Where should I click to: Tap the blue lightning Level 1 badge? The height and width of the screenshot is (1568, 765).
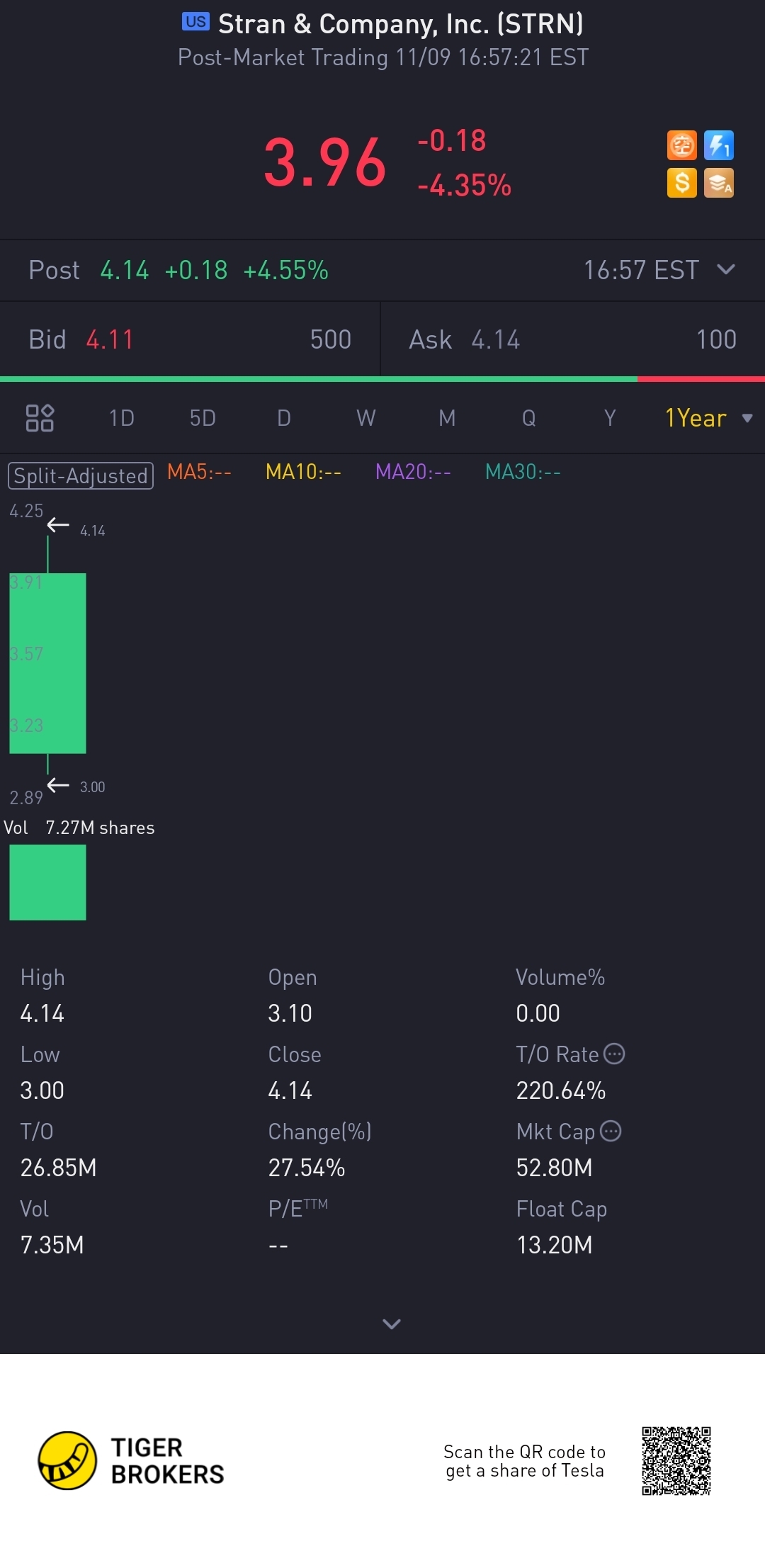point(718,146)
